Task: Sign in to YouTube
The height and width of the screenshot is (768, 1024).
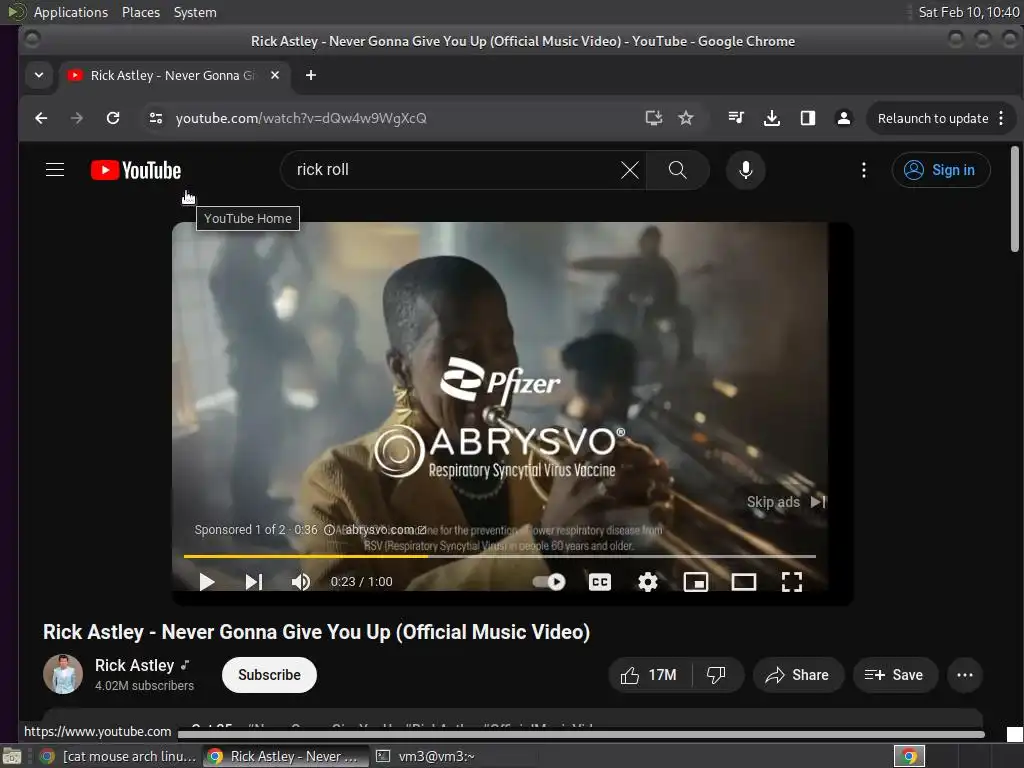Action: tap(941, 170)
